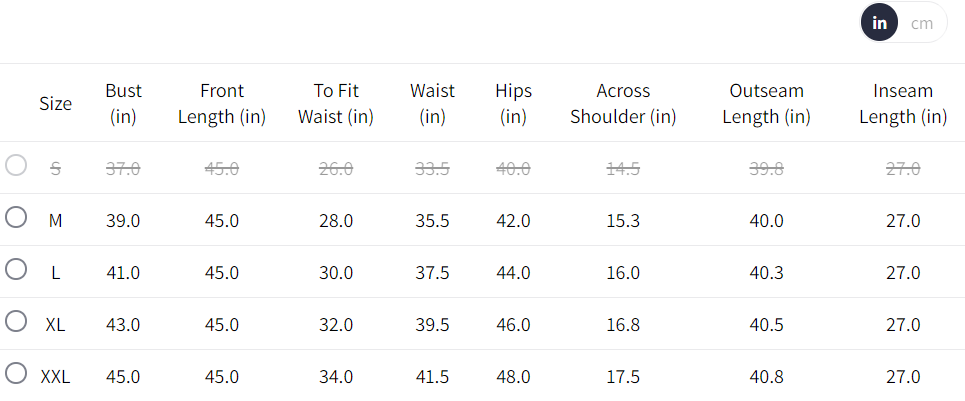This screenshot has height=401, width=965.
Task: Click To Fit Waist (in) header
Action: coord(336,103)
